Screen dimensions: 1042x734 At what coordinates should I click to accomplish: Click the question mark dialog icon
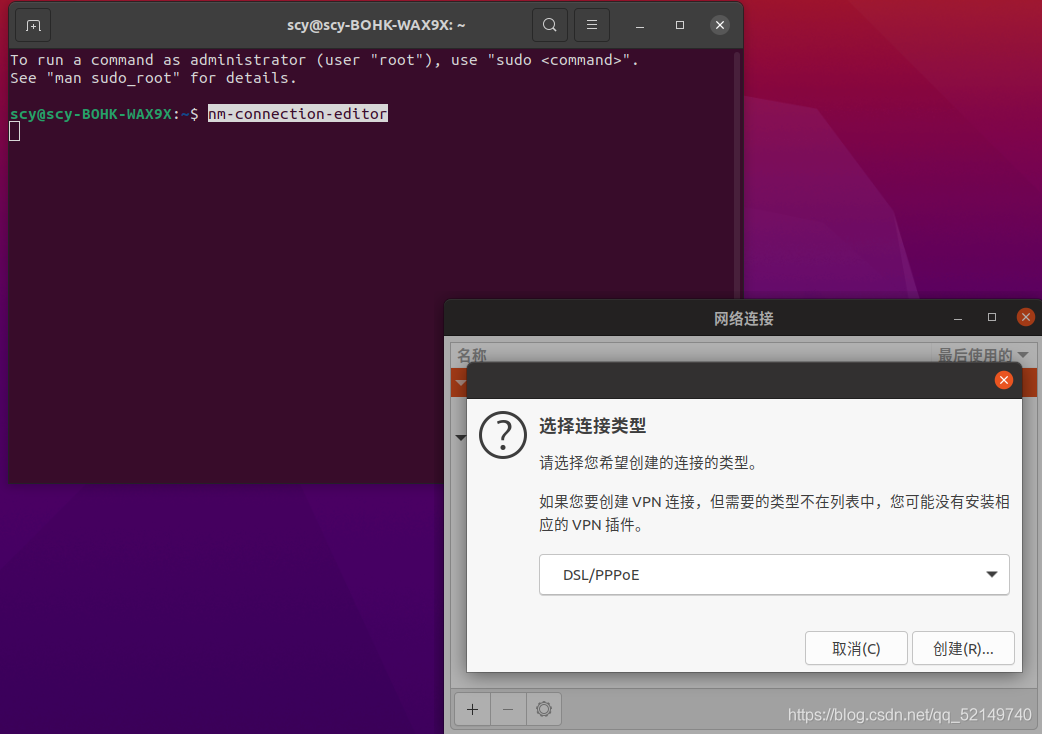pyautogui.click(x=503, y=435)
